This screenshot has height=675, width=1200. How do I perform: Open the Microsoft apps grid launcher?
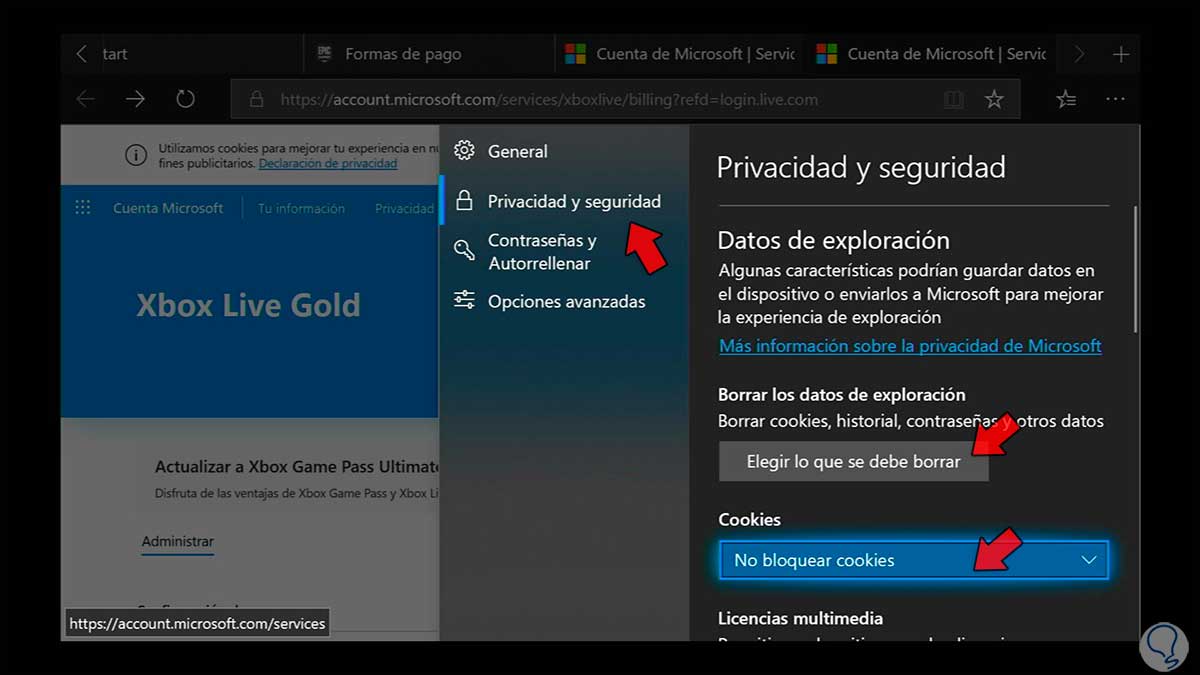click(x=83, y=208)
